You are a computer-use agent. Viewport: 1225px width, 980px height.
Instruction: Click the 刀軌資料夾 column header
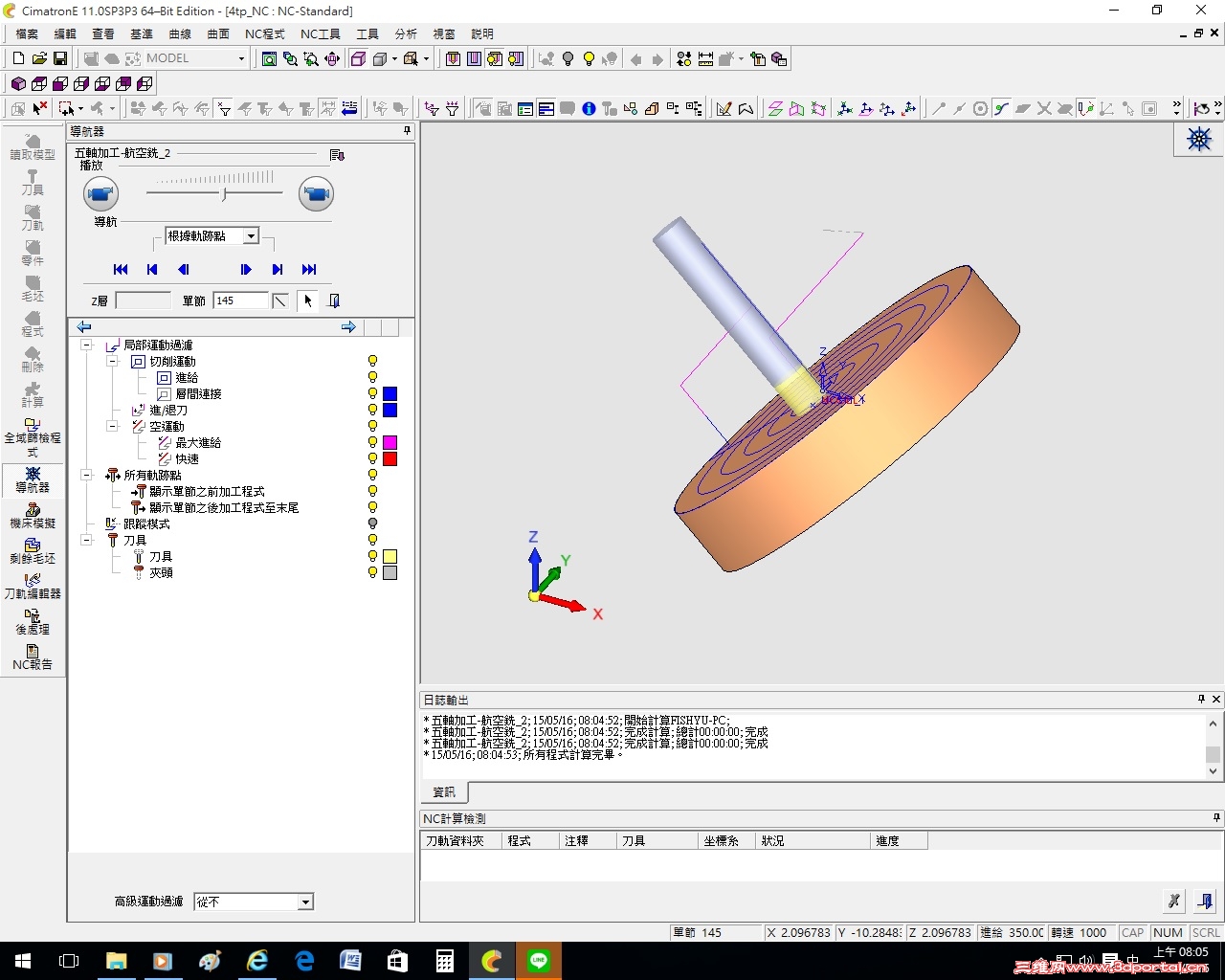click(461, 841)
